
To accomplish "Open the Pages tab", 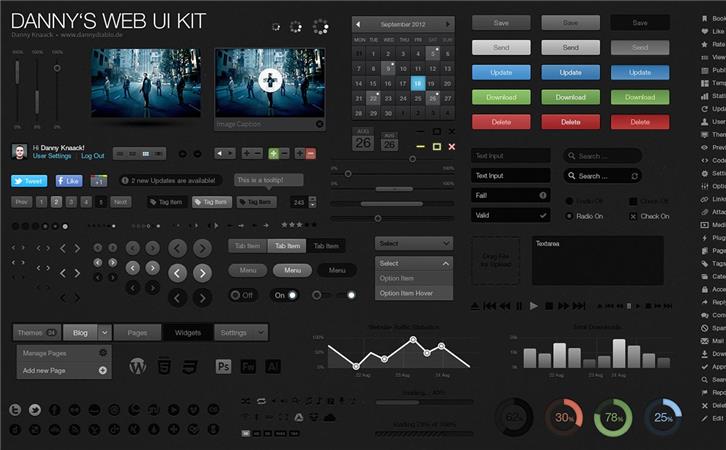I will (137, 332).
